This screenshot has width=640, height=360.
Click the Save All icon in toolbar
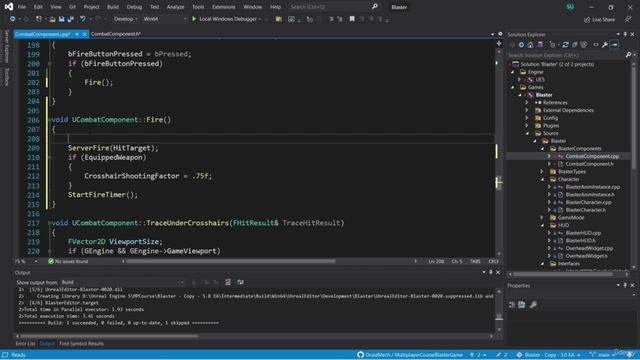71,19
